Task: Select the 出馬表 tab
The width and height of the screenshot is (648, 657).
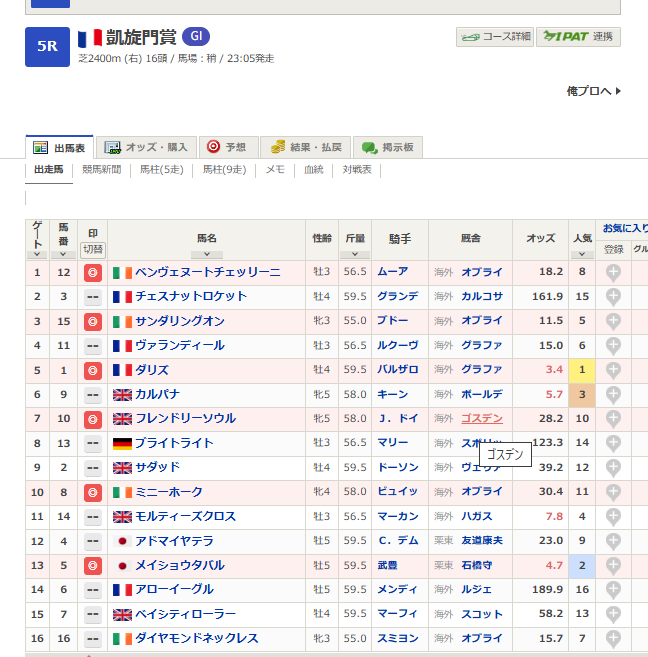Action: (x=59, y=147)
